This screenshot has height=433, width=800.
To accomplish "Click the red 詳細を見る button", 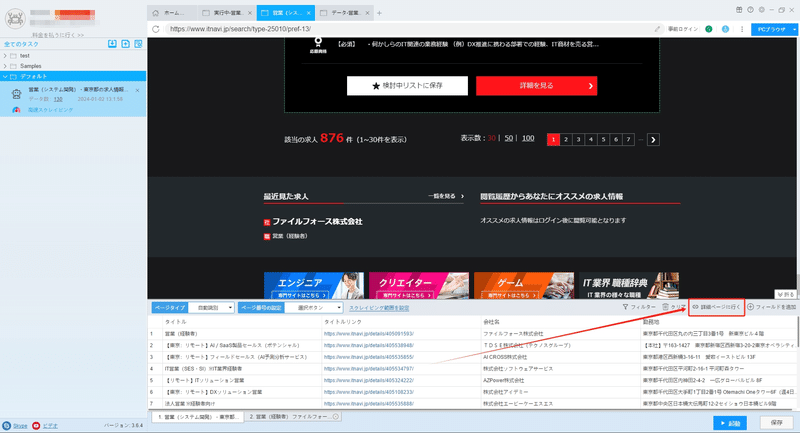I will click(x=536, y=86).
